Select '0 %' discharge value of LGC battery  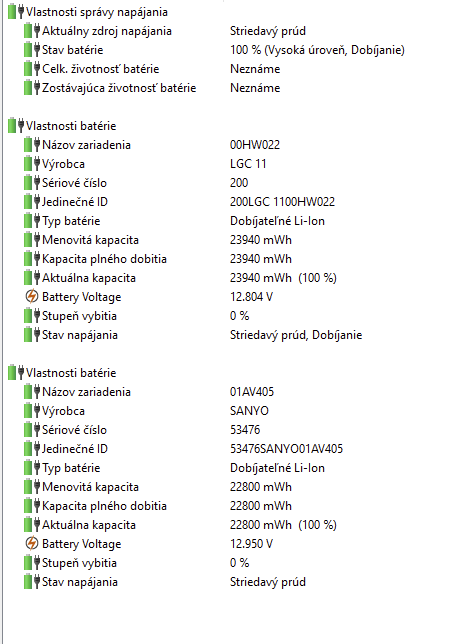tap(239, 316)
